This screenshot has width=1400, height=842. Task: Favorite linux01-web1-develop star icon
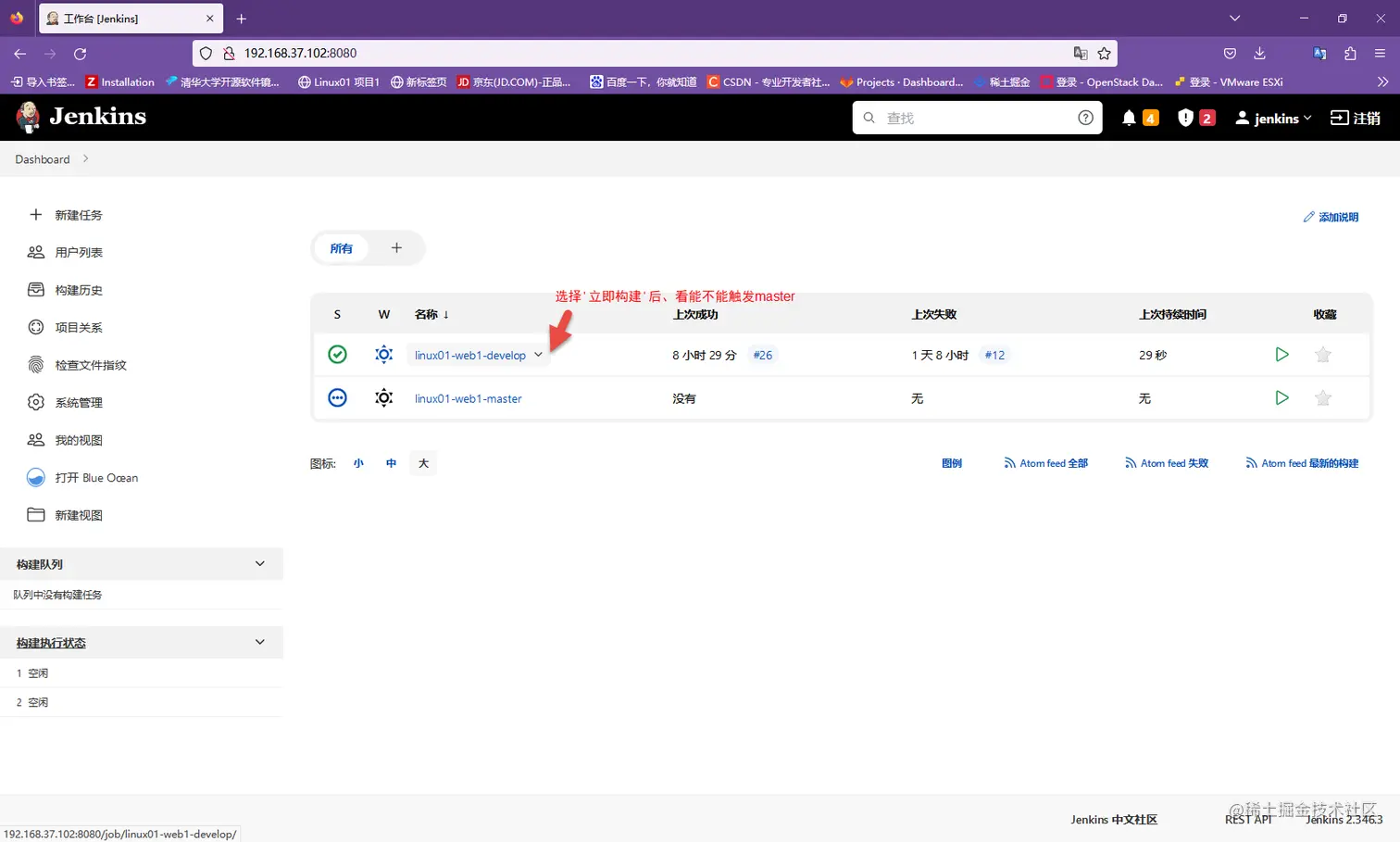[x=1323, y=355]
